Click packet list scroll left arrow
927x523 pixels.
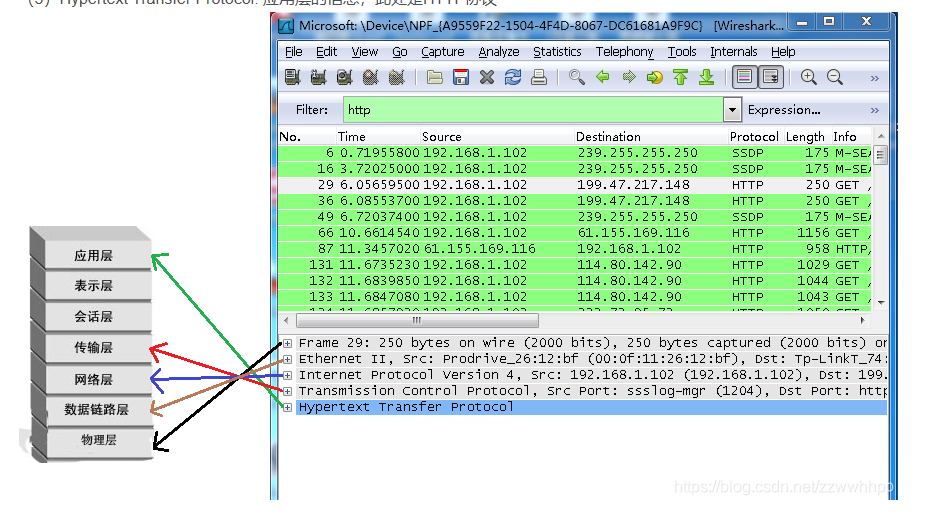(287, 320)
